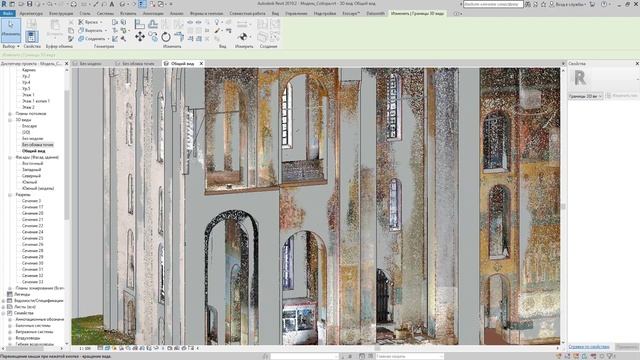Open the Выбор dropdown below Modify
Image resolution: width=640 pixels, height=360 pixels.
(11, 47)
